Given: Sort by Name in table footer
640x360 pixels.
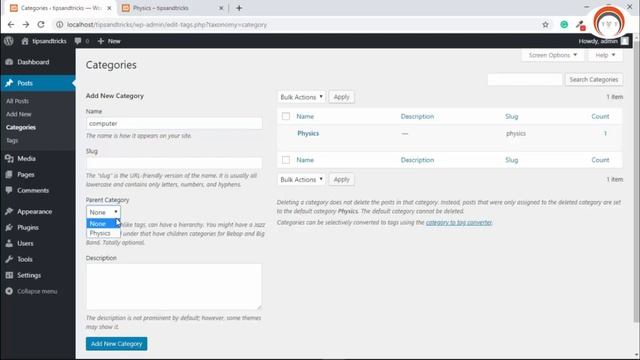Looking at the screenshot, I should pyautogui.click(x=305, y=160).
